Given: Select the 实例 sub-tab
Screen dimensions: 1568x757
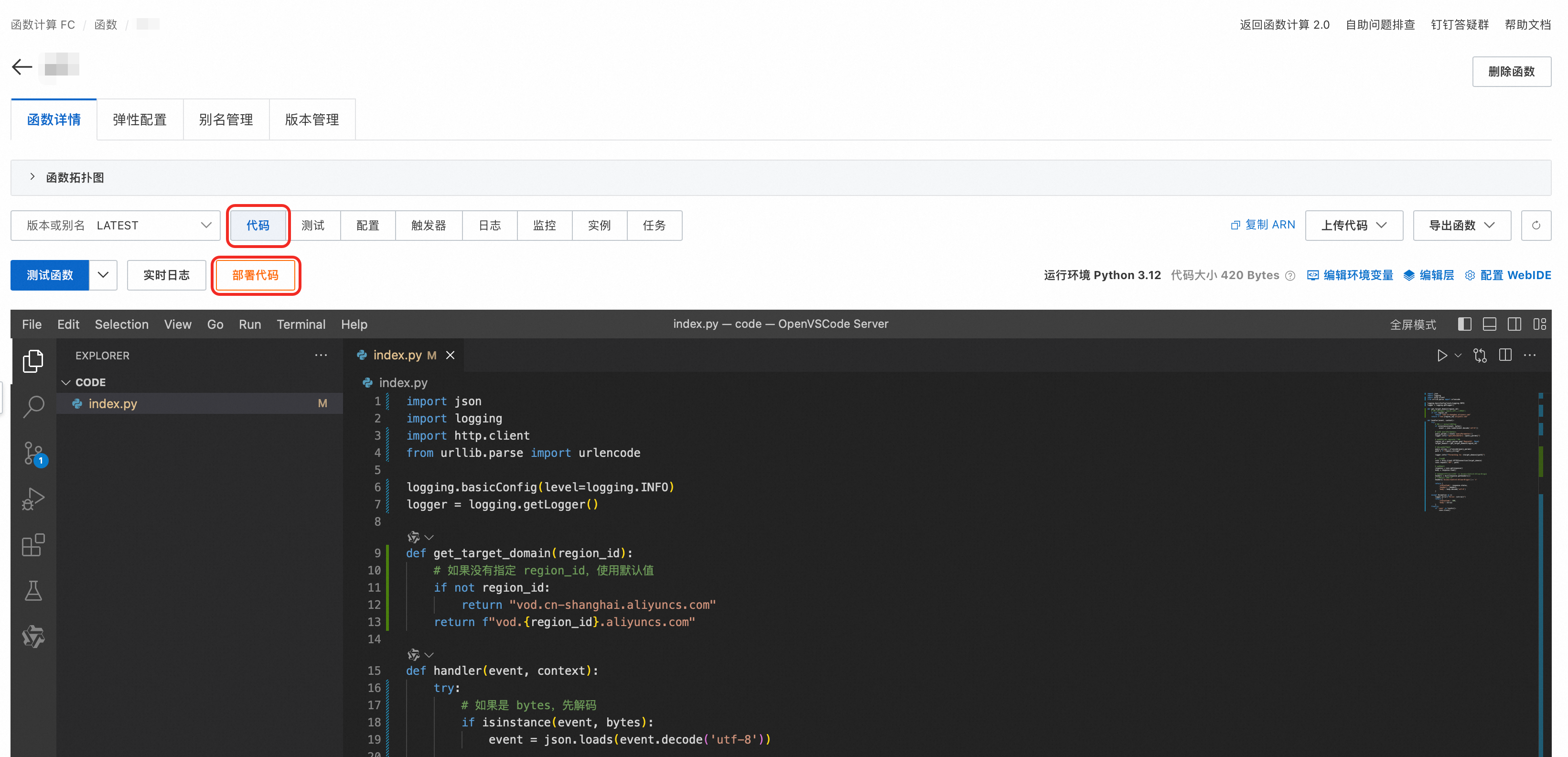Looking at the screenshot, I should click(599, 226).
